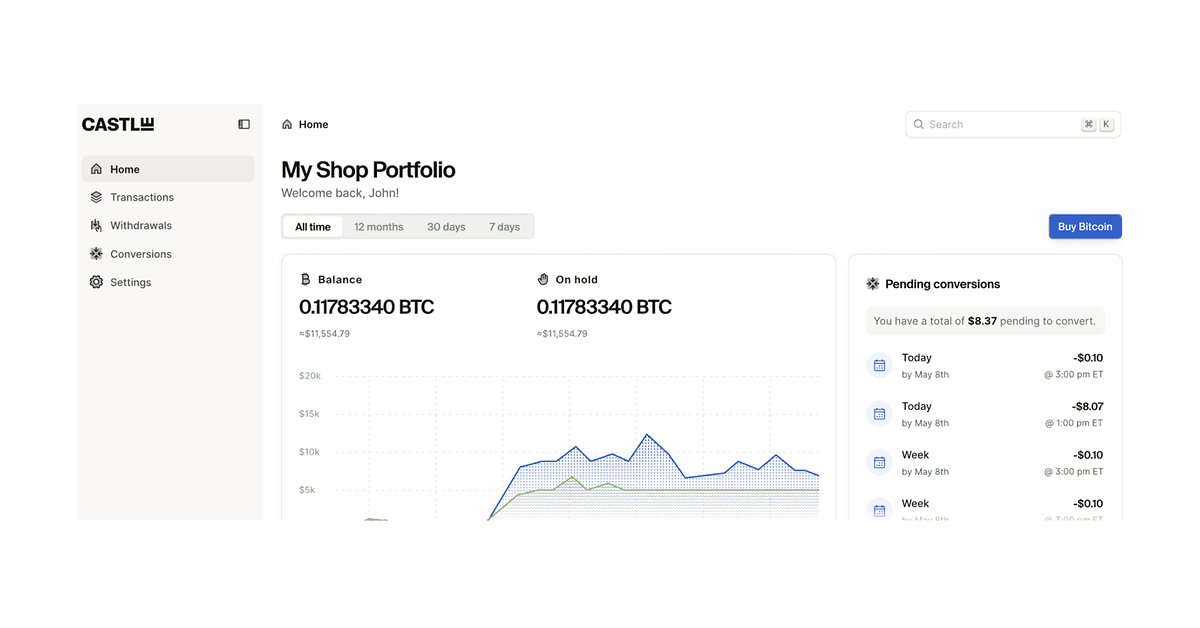Click the $5k axis label
Screen dimensions: 1200x628
[x=307, y=490]
